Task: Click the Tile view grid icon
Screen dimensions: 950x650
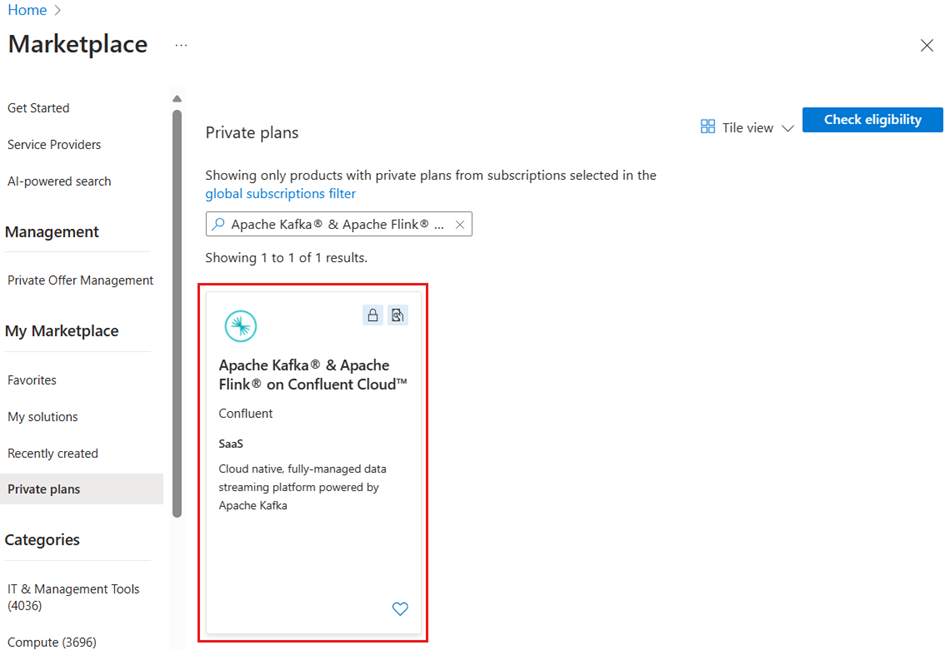Action: click(708, 127)
